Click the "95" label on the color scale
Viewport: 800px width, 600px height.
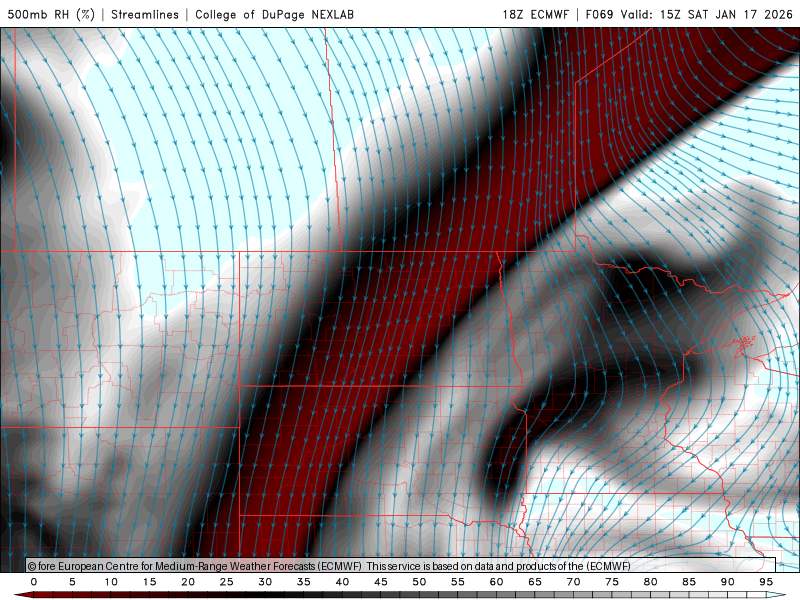(x=766, y=582)
